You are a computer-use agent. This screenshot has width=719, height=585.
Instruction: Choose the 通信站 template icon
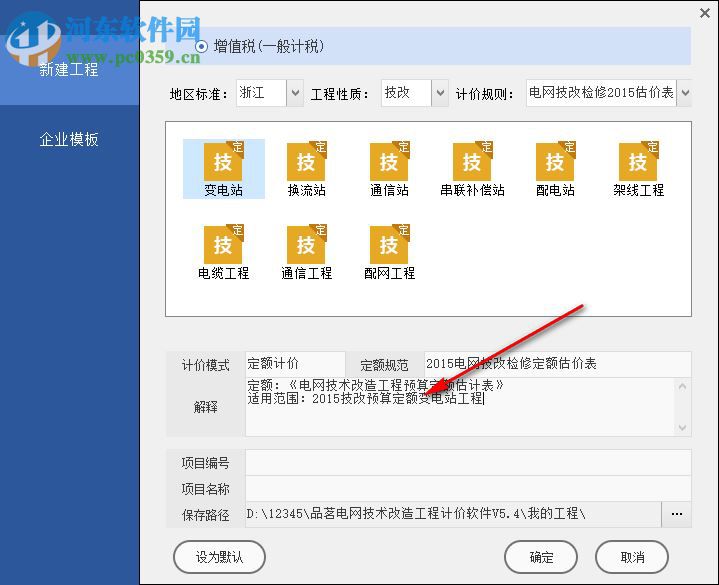(389, 168)
